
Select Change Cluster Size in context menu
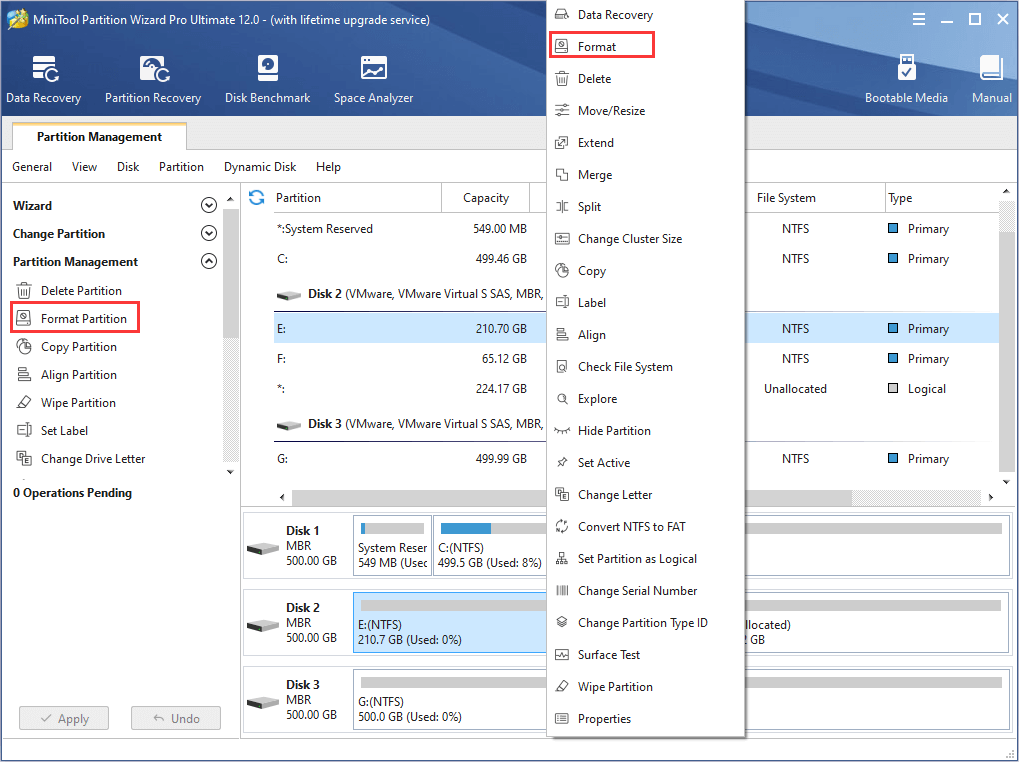645,238
